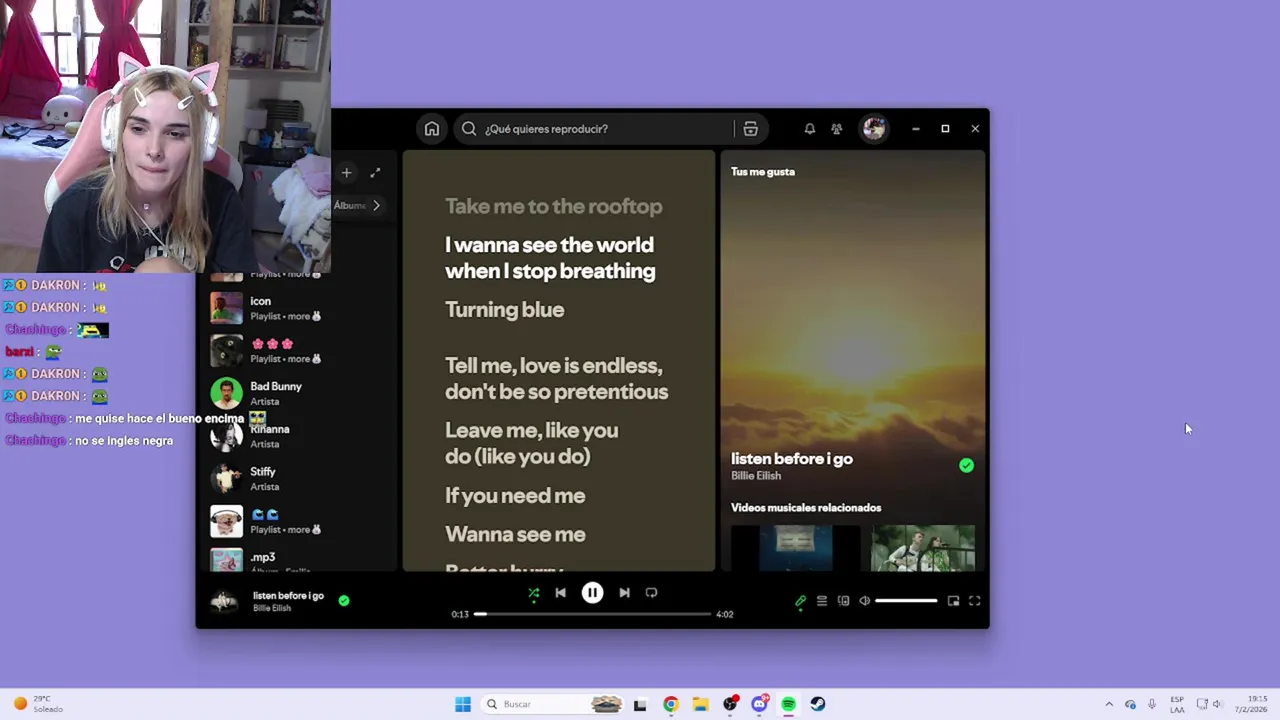
Task: Mute volume using the speaker icon
Action: pyautogui.click(x=865, y=601)
